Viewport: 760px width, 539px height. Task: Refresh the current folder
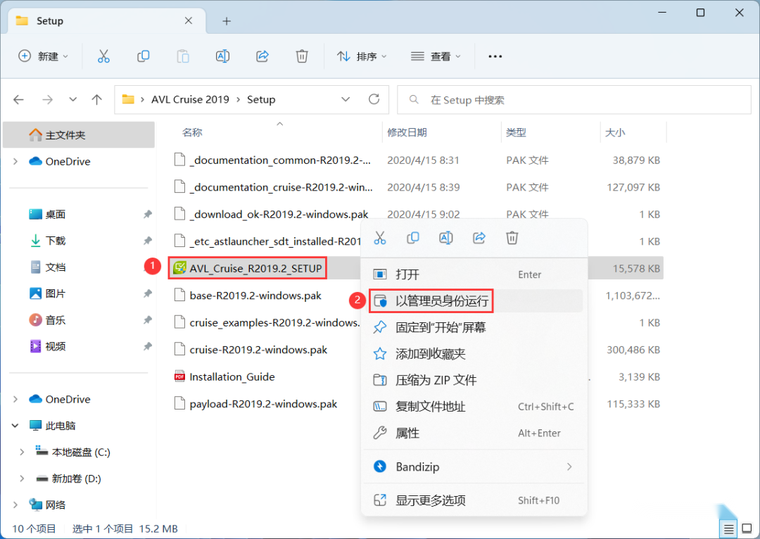(x=374, y=99)
